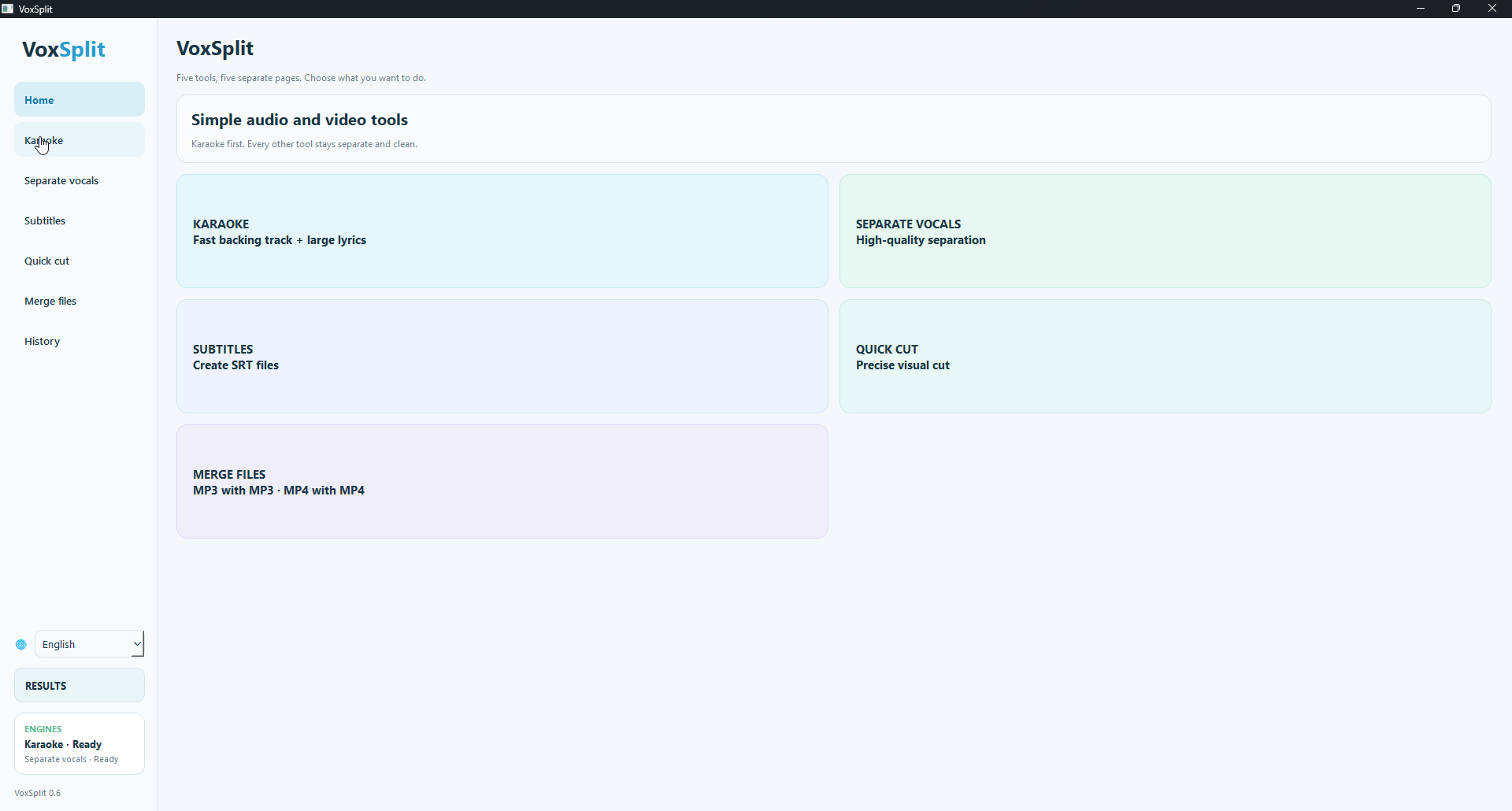Viewport: 1512px width, 811px height.
Task: Open the SUBTITLES Create SRT files card
Action: coord(502,356)
